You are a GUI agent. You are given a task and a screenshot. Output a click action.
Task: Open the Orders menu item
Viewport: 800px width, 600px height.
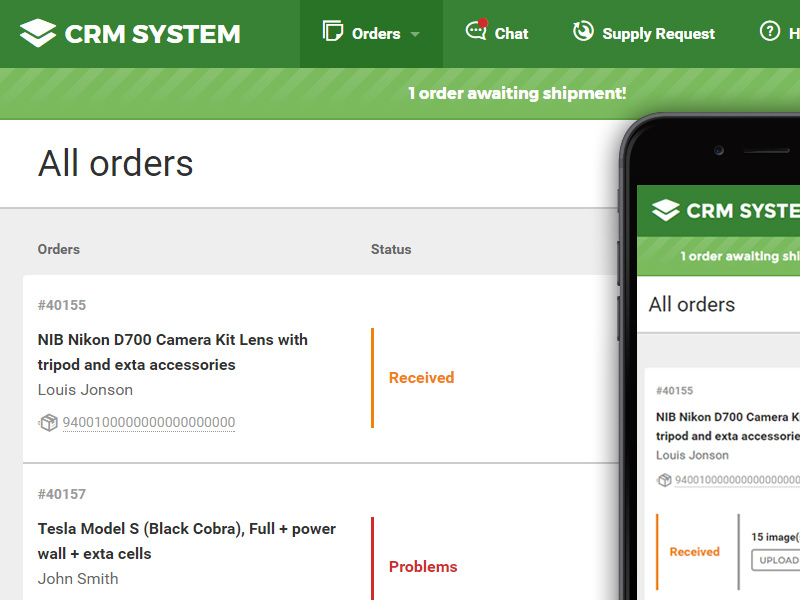(371, 34)
